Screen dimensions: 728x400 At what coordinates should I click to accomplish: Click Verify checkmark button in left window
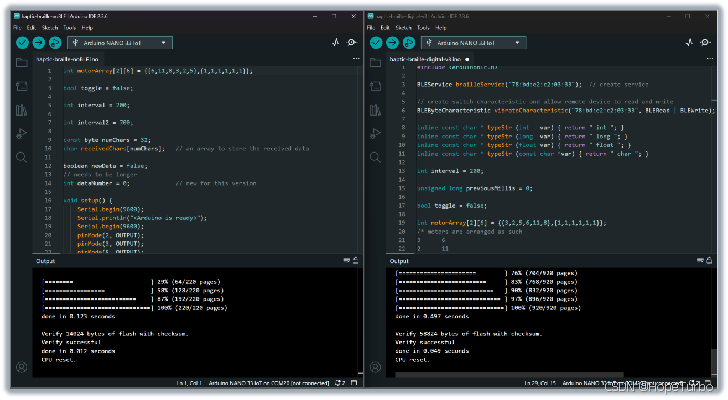(x=23, y=43)
